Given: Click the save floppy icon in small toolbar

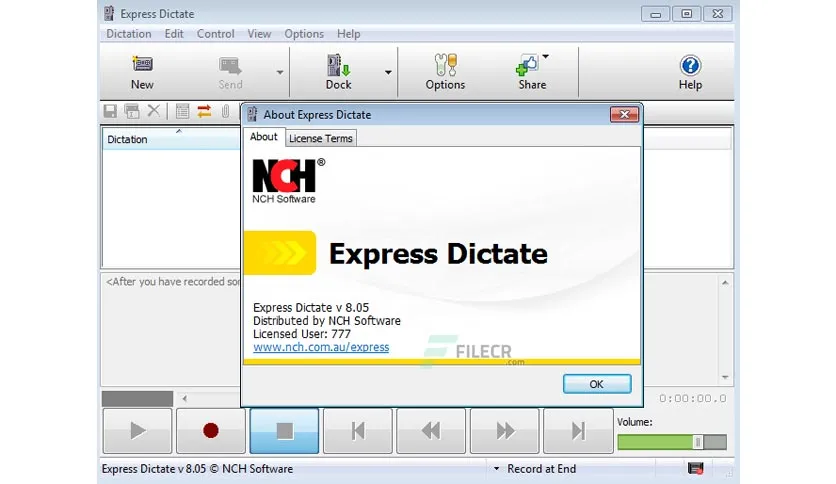Looking at the screenshot, I should tap(110, 111).
